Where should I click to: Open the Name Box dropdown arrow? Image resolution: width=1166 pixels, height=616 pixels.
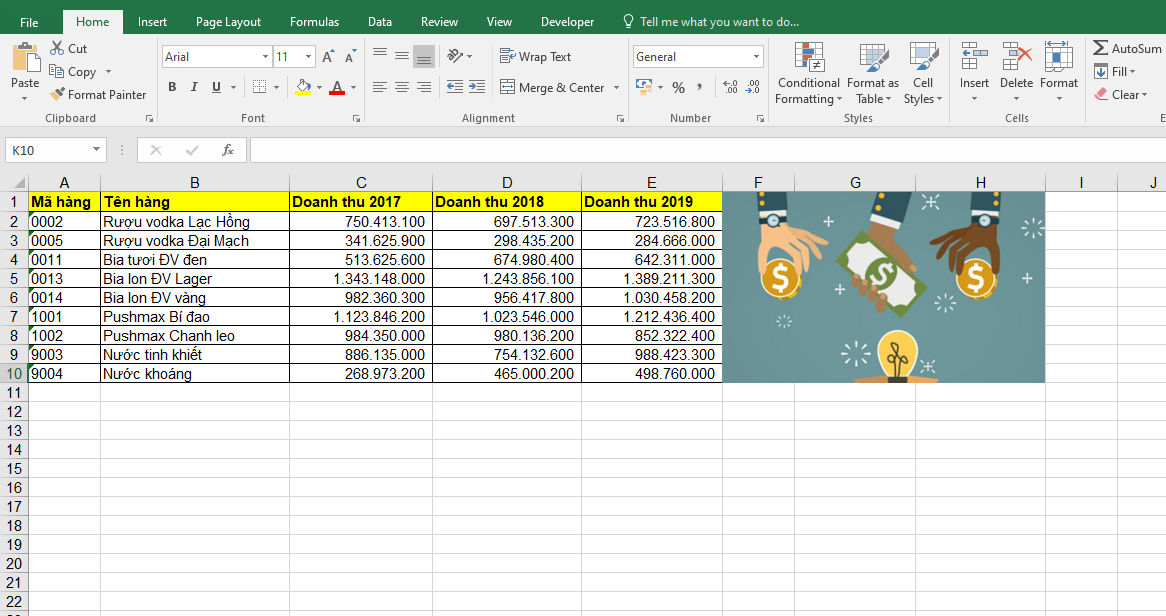pyautogui.click(x=97, y=150)
